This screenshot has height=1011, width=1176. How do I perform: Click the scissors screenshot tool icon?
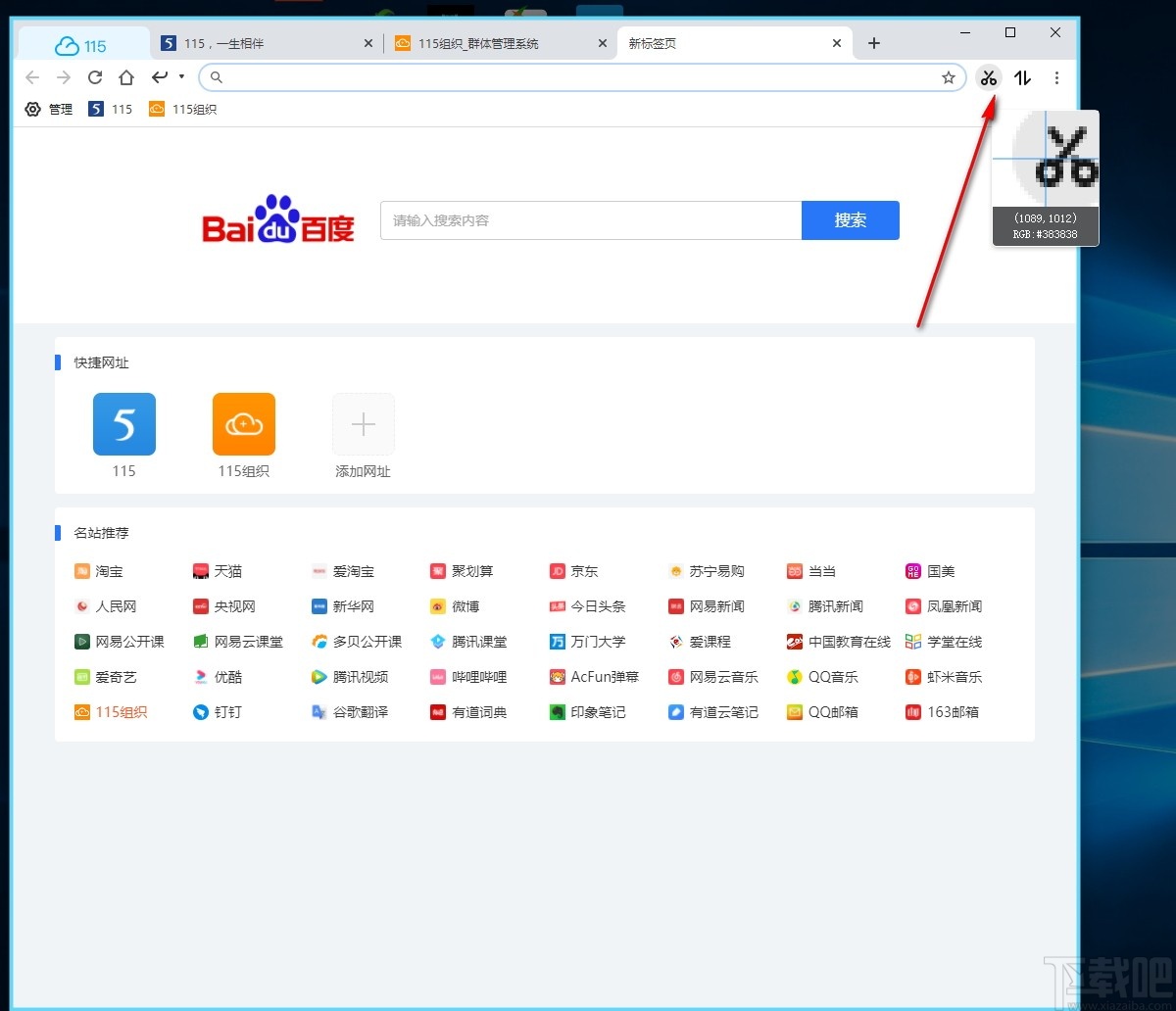coord(988,77)
